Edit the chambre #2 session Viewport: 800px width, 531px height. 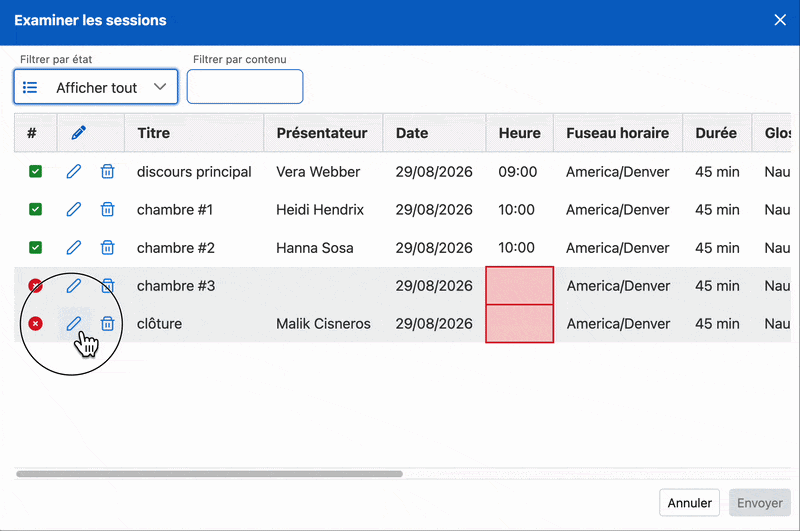tap(73, 247)
